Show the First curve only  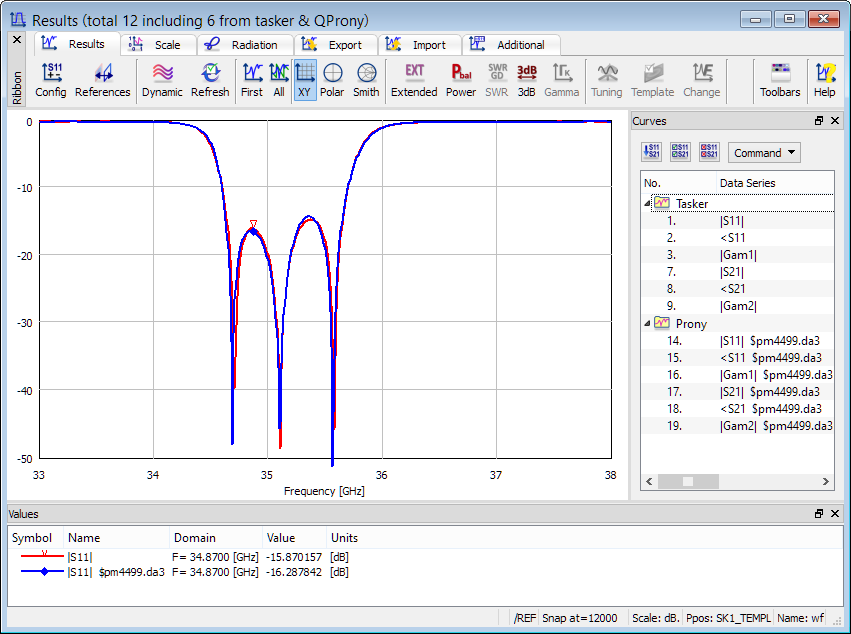252,80
